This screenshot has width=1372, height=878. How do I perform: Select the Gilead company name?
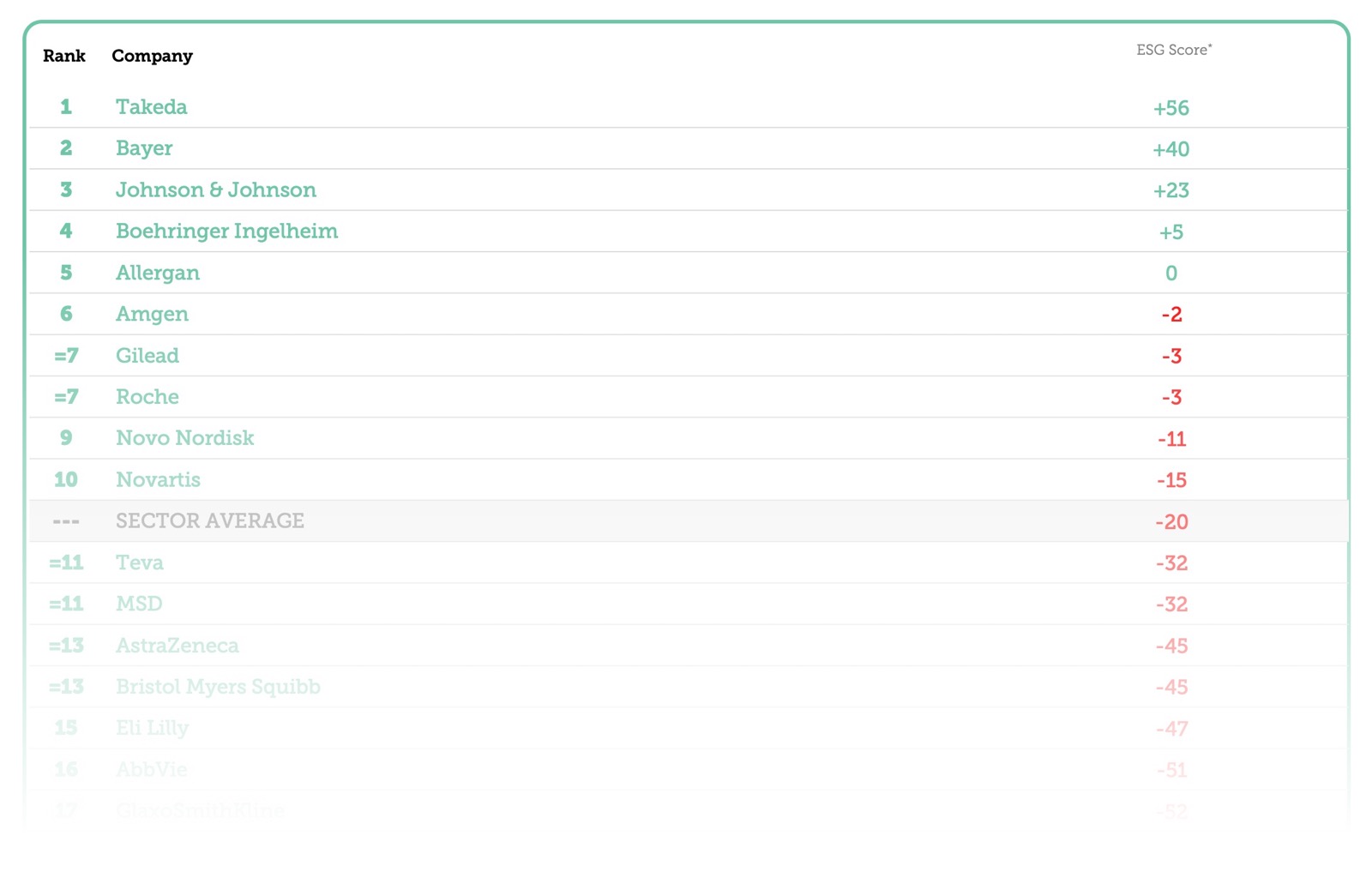(x=147, y=355)
